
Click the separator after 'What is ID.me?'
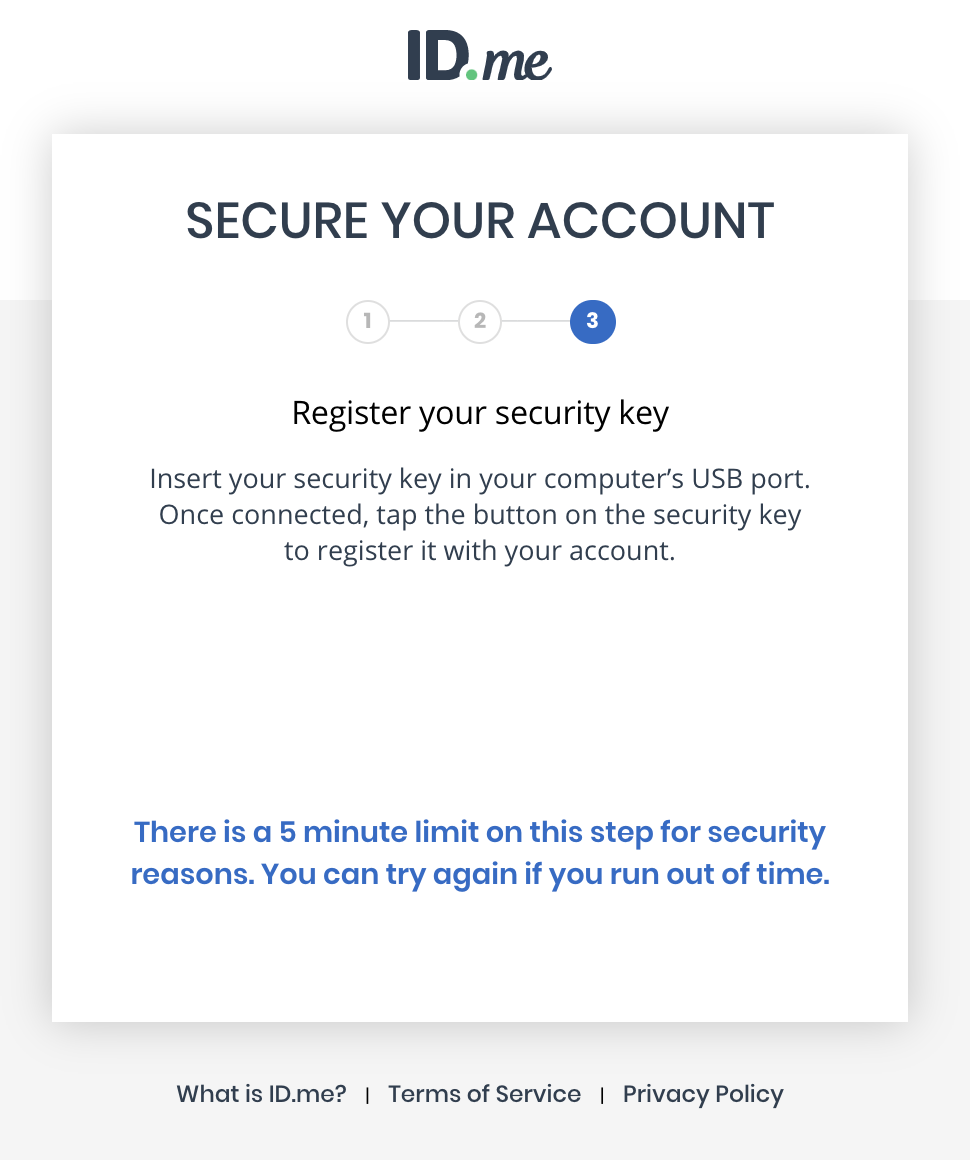[367, 1094]
